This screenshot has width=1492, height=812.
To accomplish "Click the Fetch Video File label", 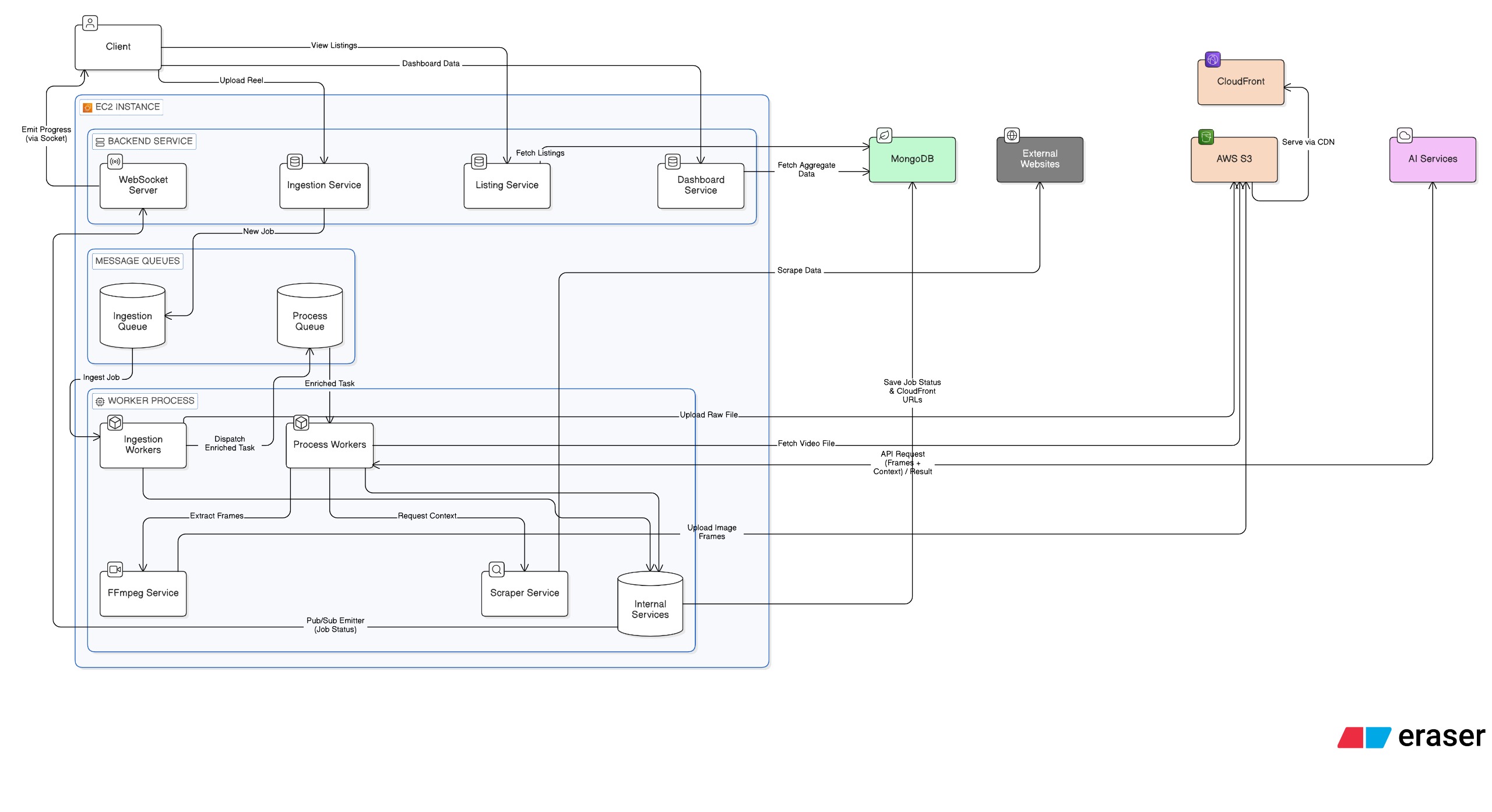I will click(806, 444).
